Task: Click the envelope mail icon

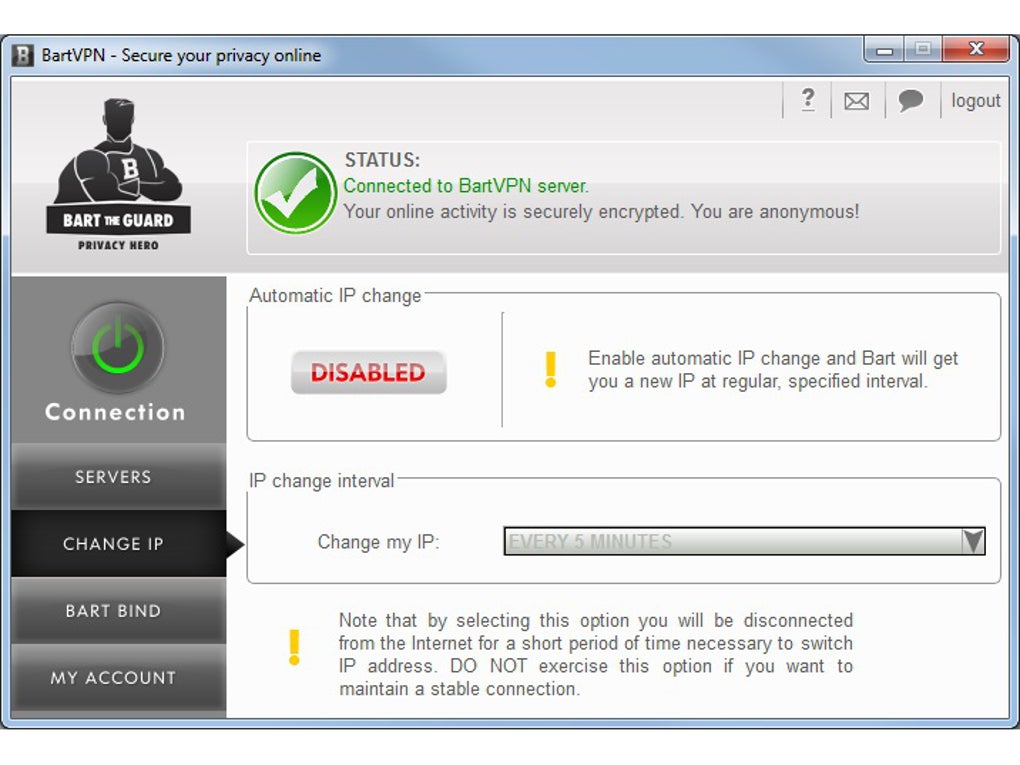Action: pyautogui.click(x=856, y=101)
